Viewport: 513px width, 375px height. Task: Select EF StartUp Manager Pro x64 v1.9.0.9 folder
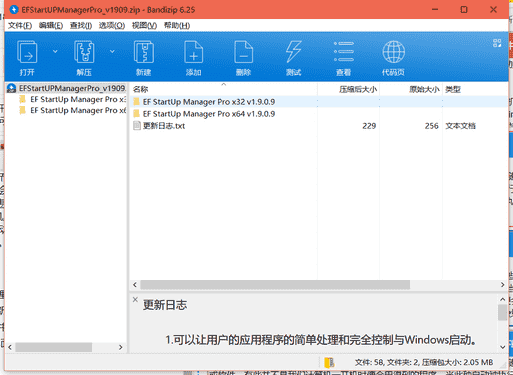(x=209, y=114)
